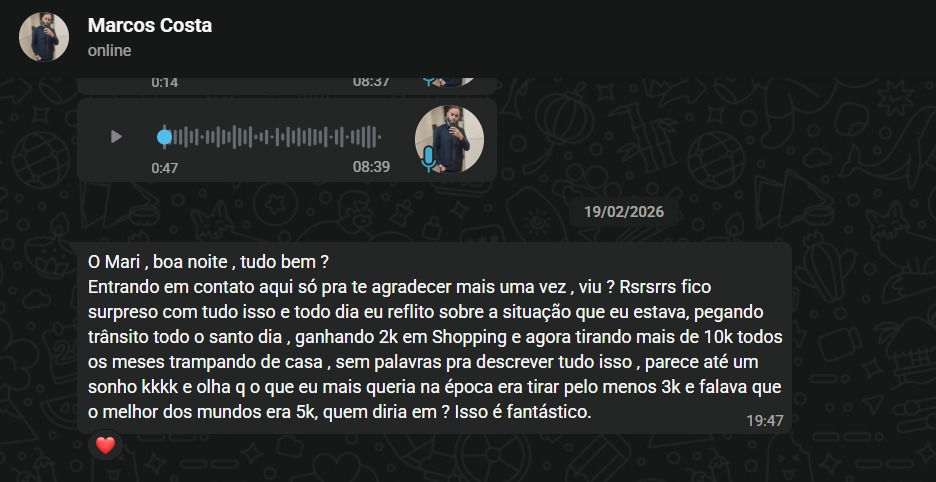The image size is (936, 482).
Task: Click the 08:39 voice message timestamp
Action: pos(371,167)
